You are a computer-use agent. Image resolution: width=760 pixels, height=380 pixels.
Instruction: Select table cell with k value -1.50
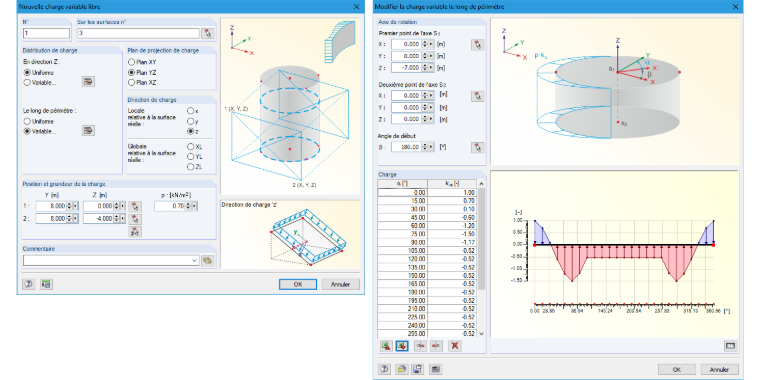tap(453, 234)
